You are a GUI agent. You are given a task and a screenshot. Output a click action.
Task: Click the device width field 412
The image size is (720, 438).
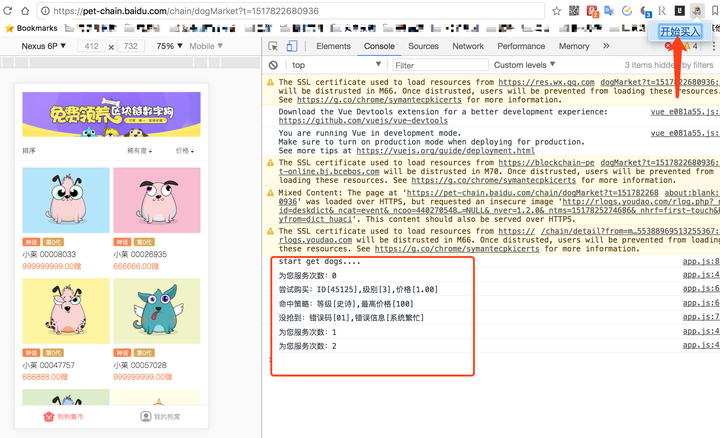point(91,46)
